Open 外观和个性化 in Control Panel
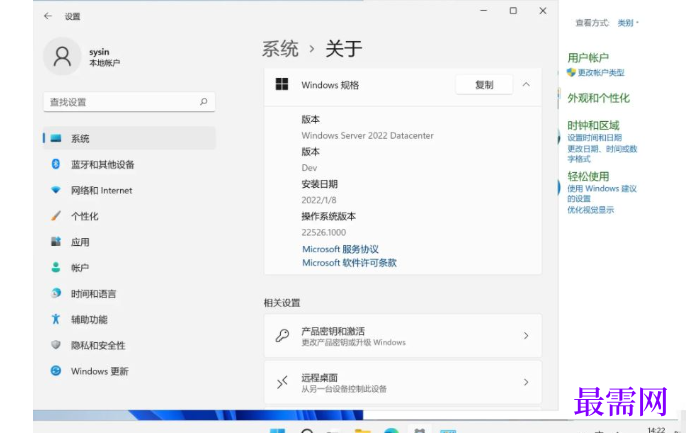Viewport: 686px width, 433px height. click(598, 98)
